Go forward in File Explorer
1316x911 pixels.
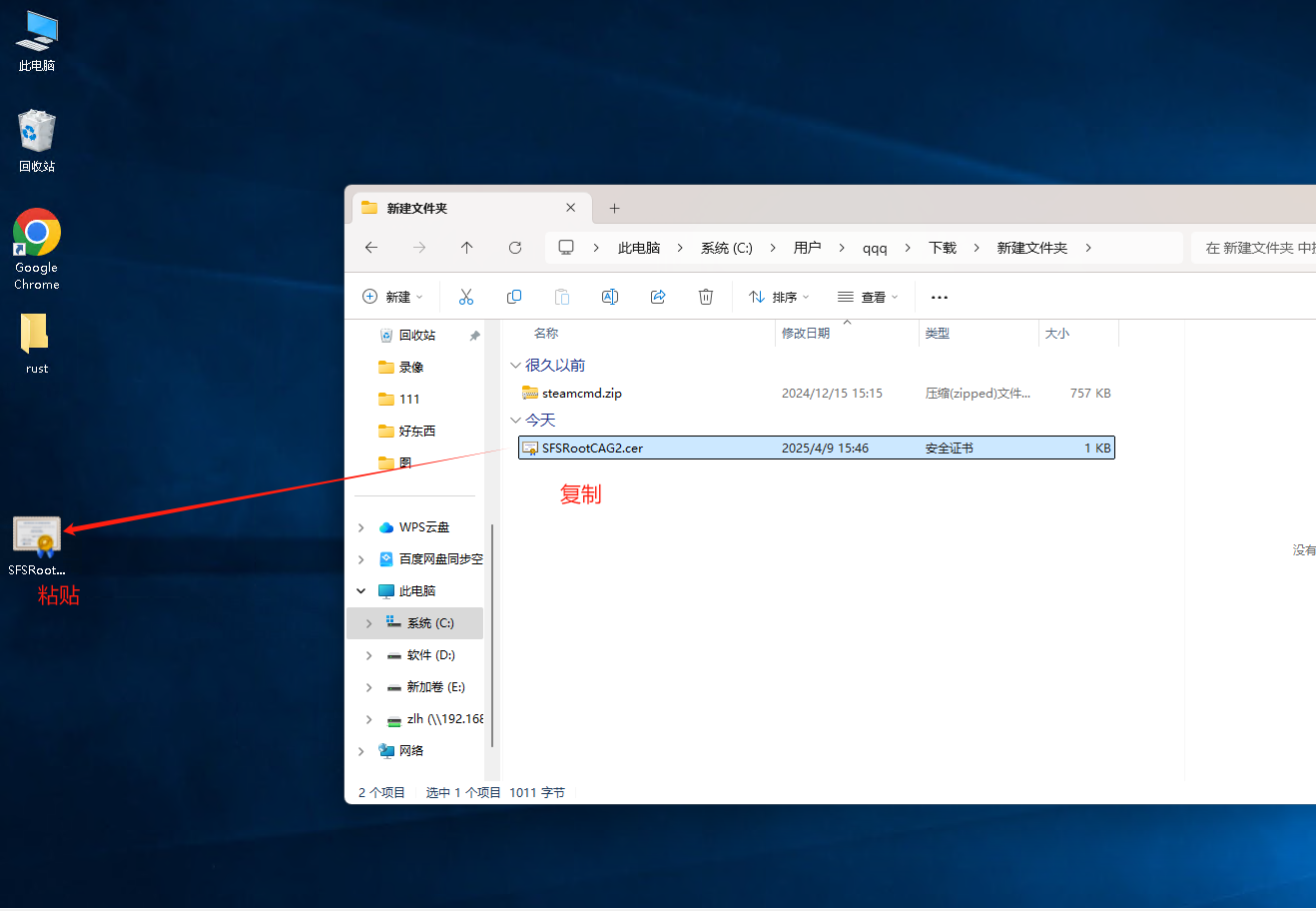419,248
